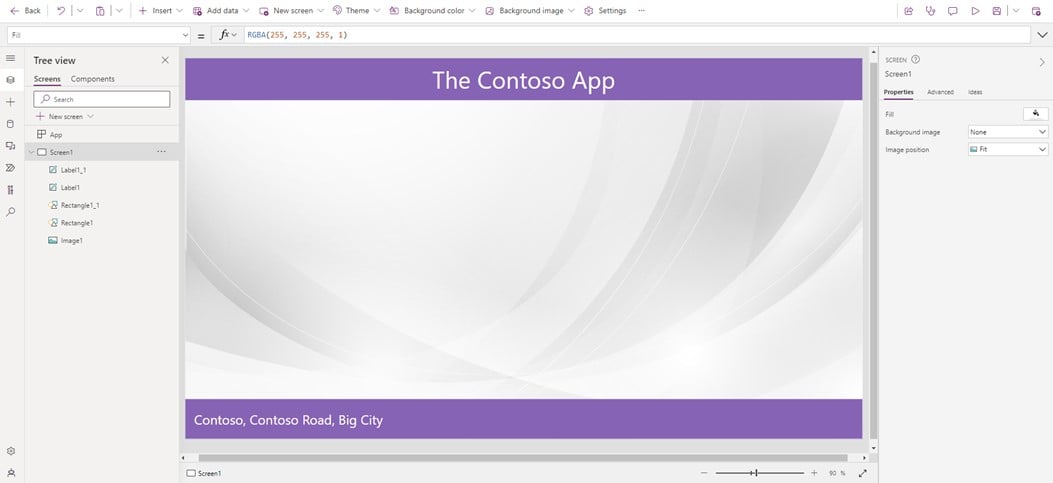Go back using the Back arrow
Image resolution: width=1053 pixels, height=483 pixels.
pyautogui.click(x=25, y=11)
